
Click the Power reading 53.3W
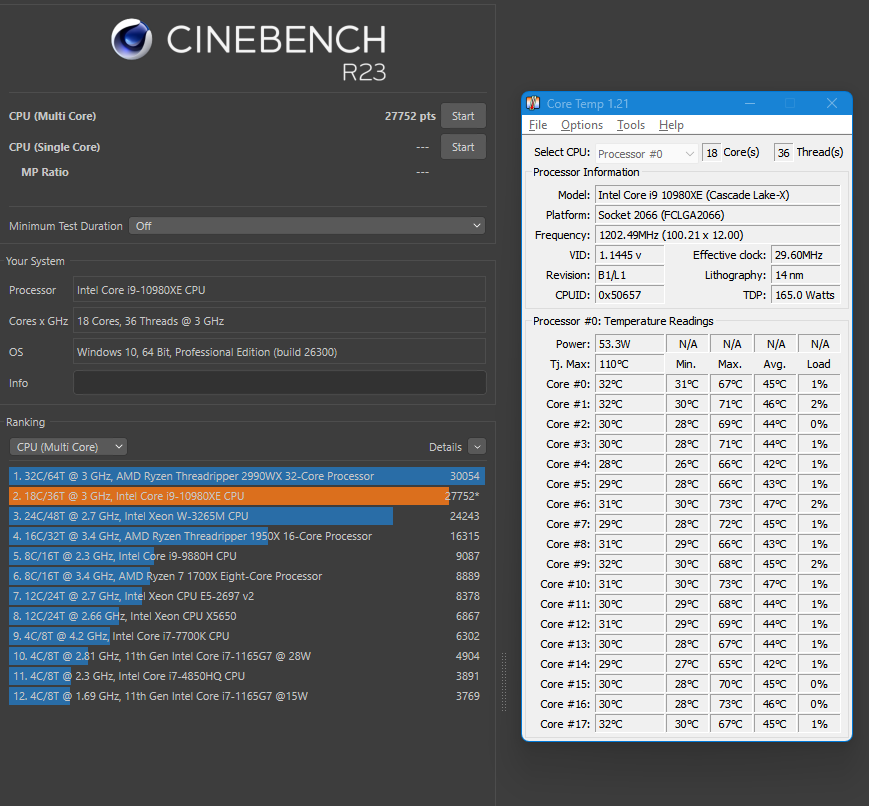point(630,344)
